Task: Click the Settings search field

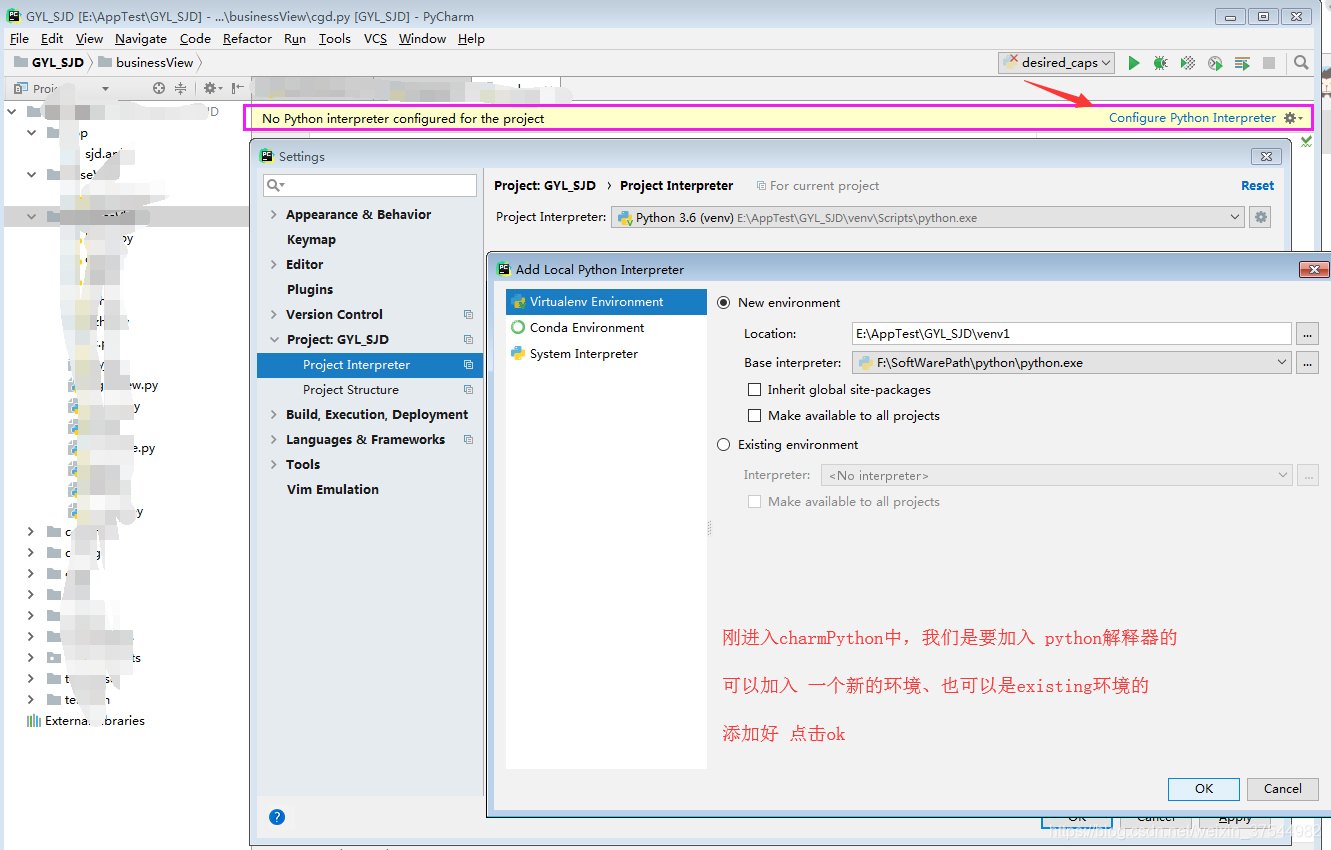Action: pos(370,186)
